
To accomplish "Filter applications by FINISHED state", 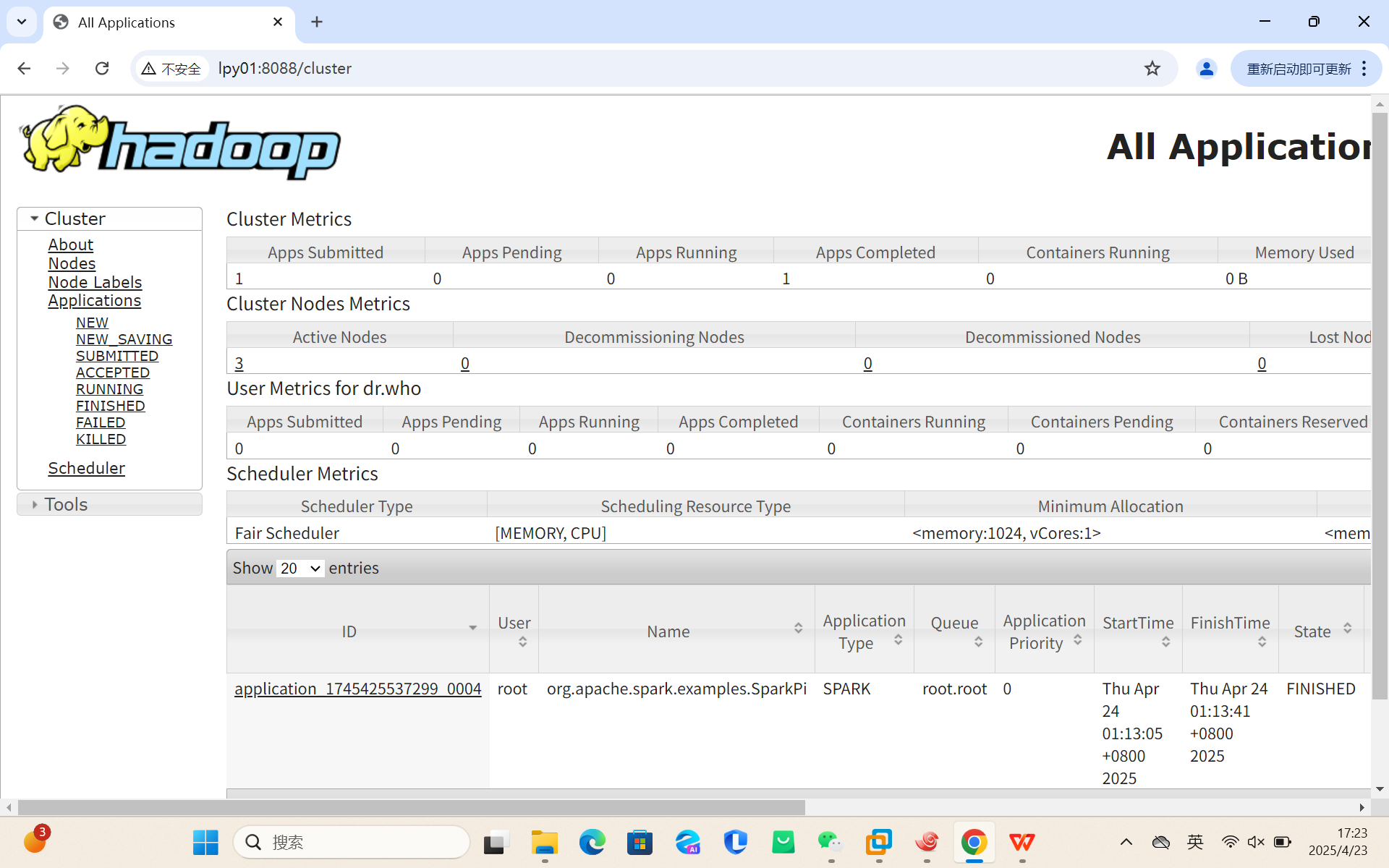I will pyautogui.click(x=110, y=406).
